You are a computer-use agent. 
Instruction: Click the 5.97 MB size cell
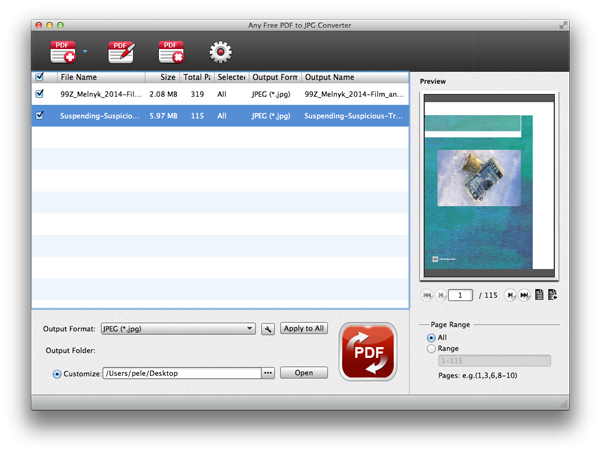163,116
